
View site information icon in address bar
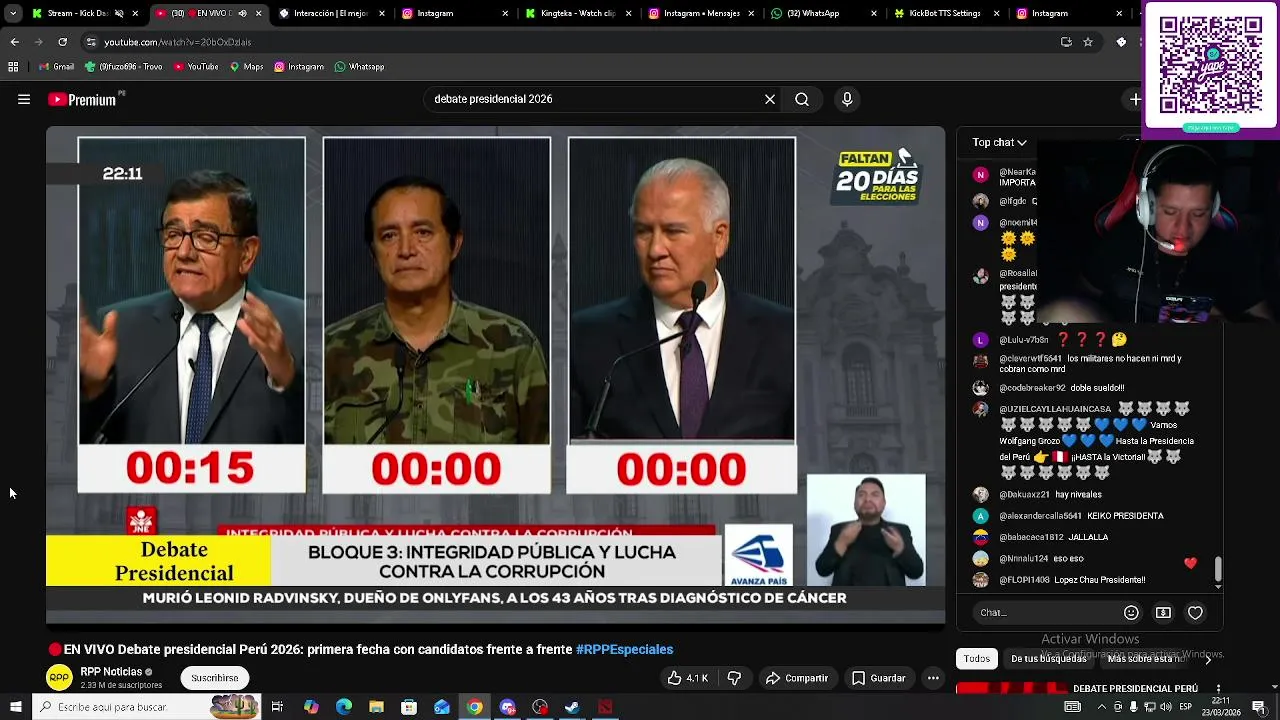click(91, 42)
